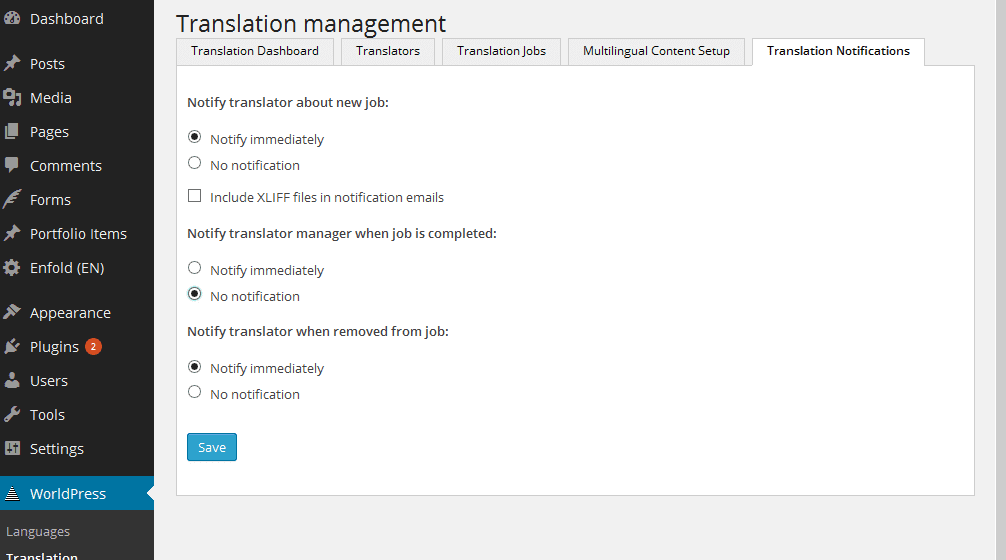Click the Pages stacked-sheets icon

tap(12, 132)
